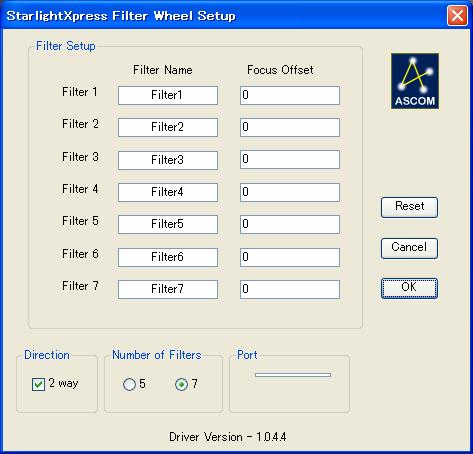Edit the Filter 2 name field
The image size is (473, 454).
(x=168, y=127)
